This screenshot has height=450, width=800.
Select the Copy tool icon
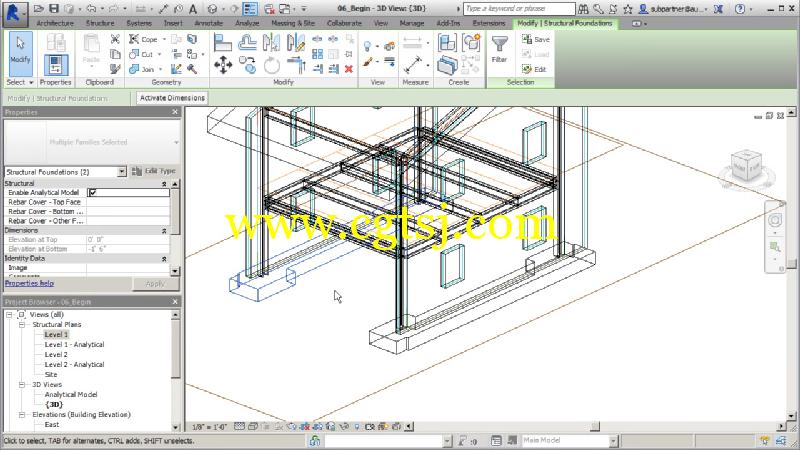[x=247, y=65]
